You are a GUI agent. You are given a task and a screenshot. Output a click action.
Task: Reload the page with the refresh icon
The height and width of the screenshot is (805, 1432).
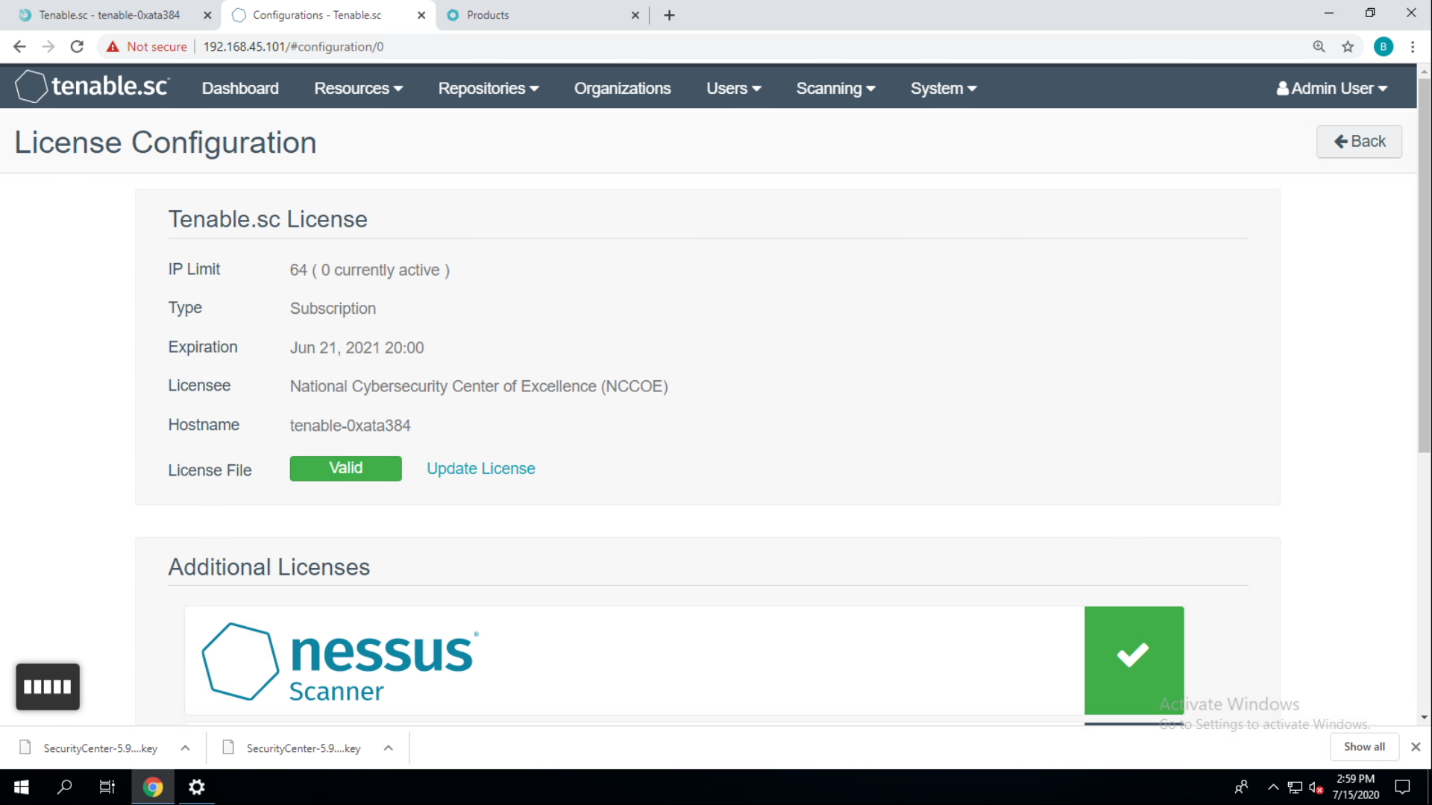click(77, 46)
